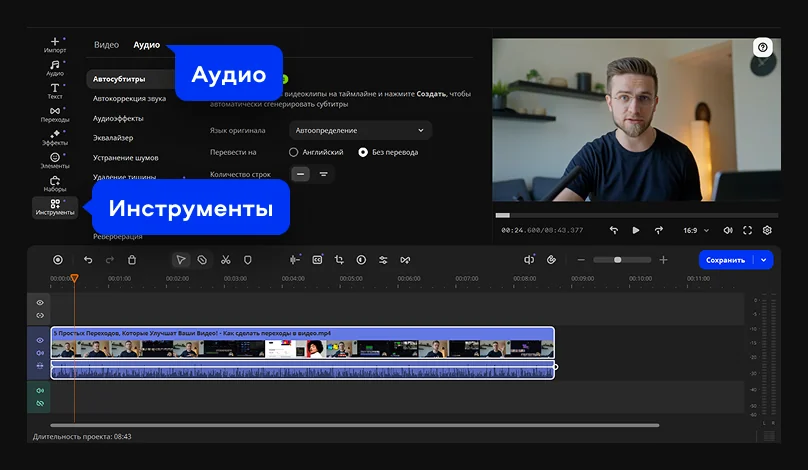Screen dimensions: 808x470
Task: Open the Импорт panel in sidebar
Action: [x=55, y=45]
